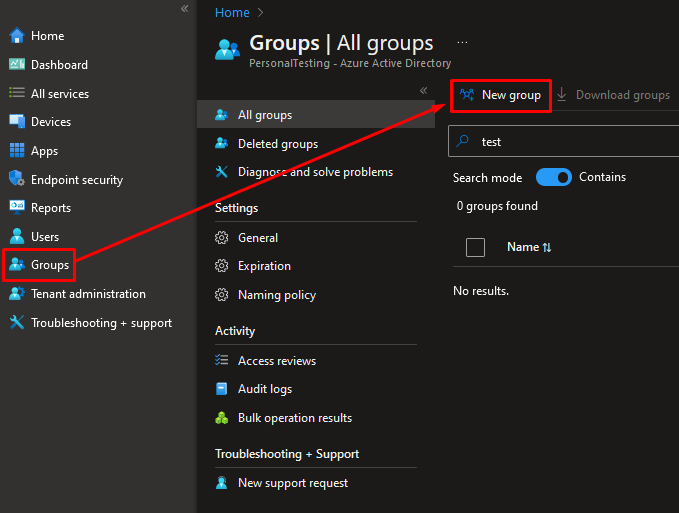This screenshot has width=679, height=513.
Task: Click the search field containing test
Action: click(x=564, y=141)
